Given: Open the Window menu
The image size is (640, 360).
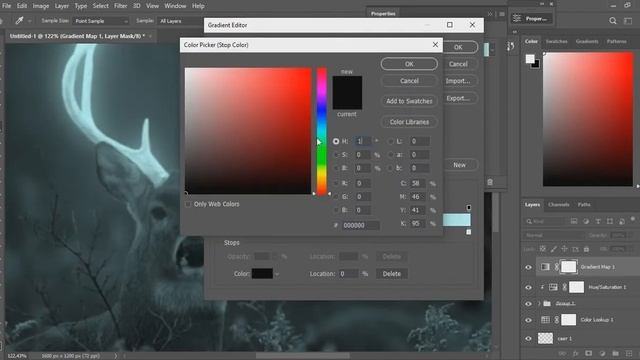Looking at the screenshot, I should [x=175, y=6].
